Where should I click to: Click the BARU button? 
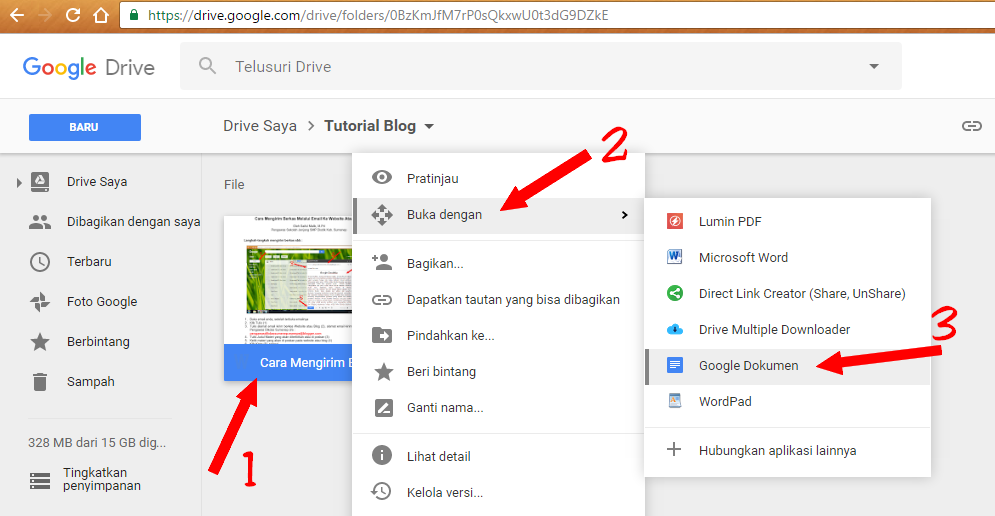tap(84, 127)
